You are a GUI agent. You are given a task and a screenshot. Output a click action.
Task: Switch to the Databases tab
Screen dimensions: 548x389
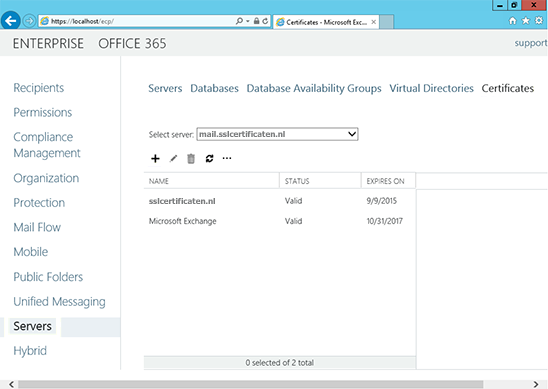click(x=214, y=88)
